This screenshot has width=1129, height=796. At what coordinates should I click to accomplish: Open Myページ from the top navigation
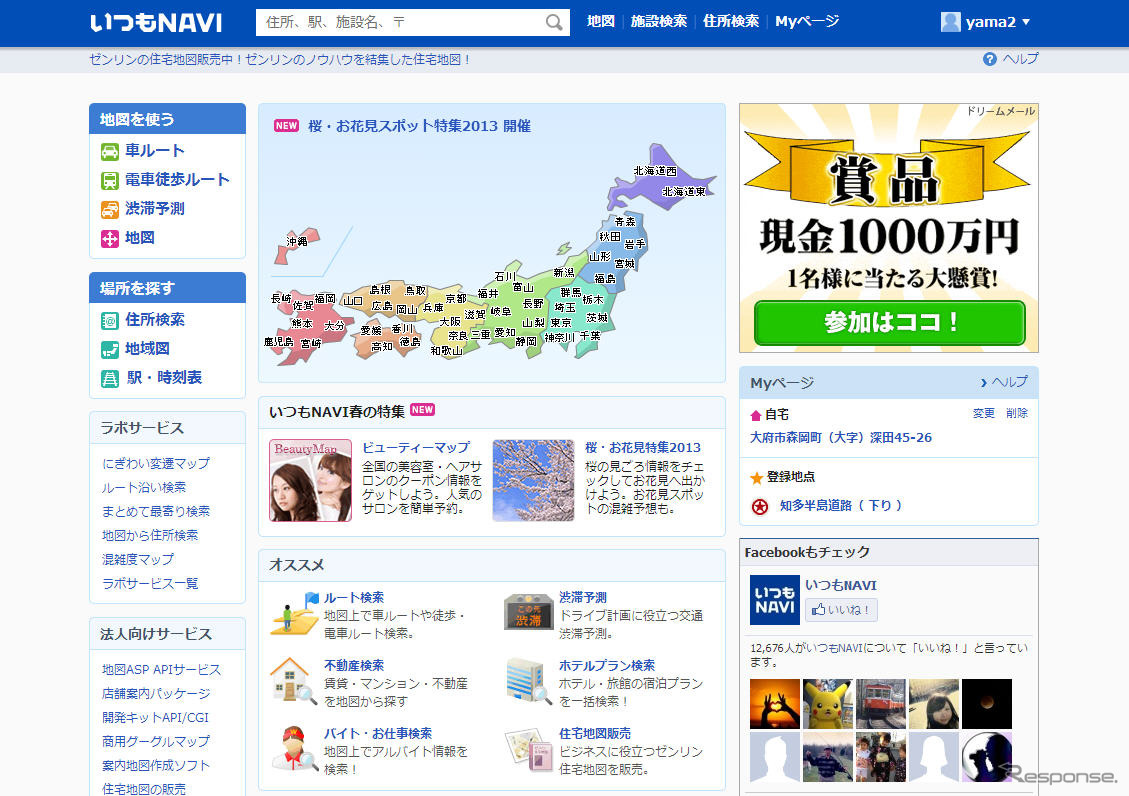tap(806, 21)
